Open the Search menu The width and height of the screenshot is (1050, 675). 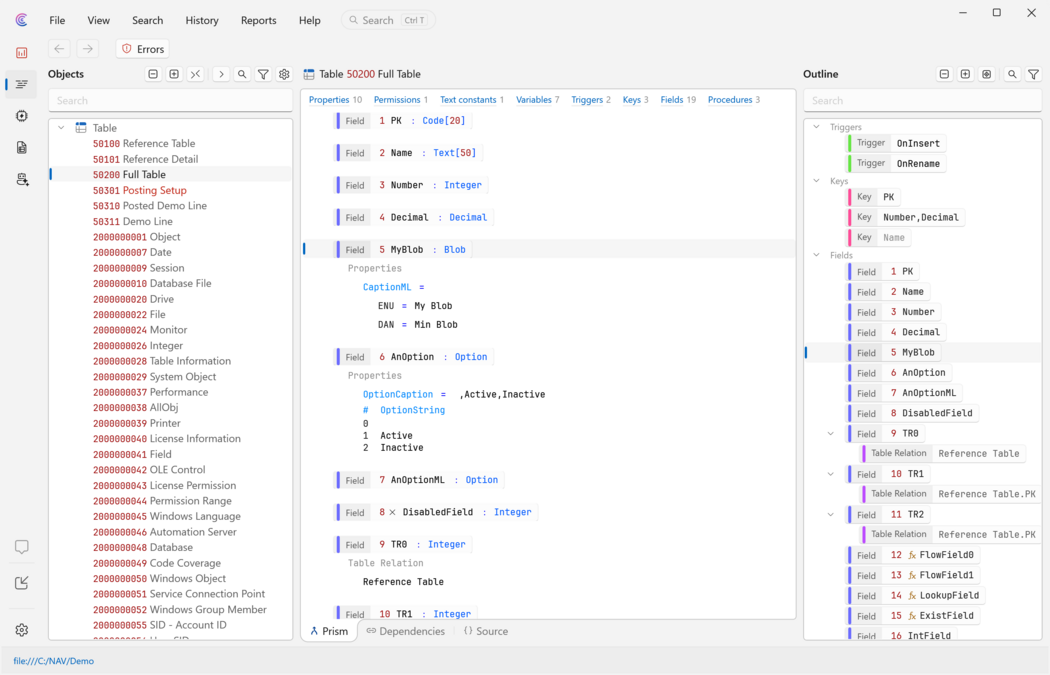point(147,20)
